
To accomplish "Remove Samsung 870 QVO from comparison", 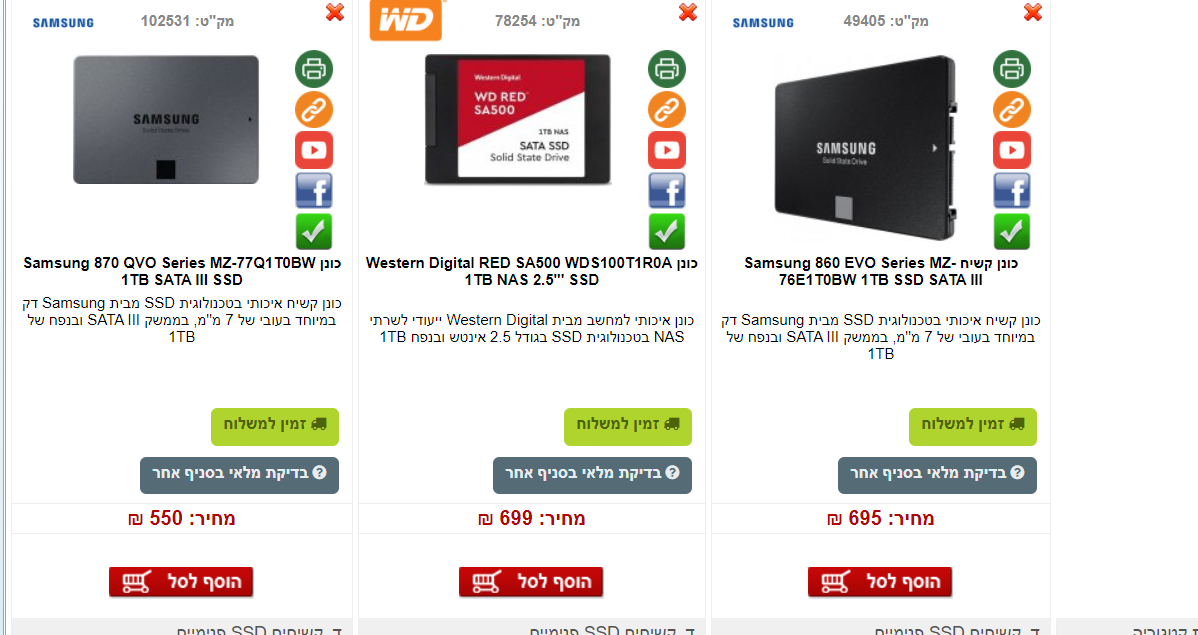I will [335, 12].
